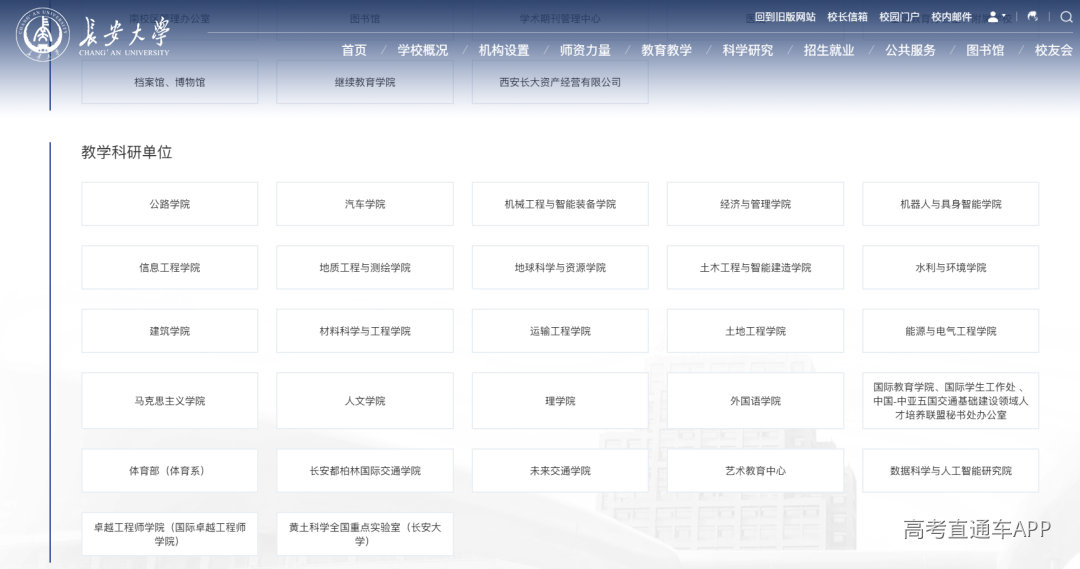1080x569 pixels.
Task: Open 图书馆 in navigation bar
Action: [x=985, y=50]
